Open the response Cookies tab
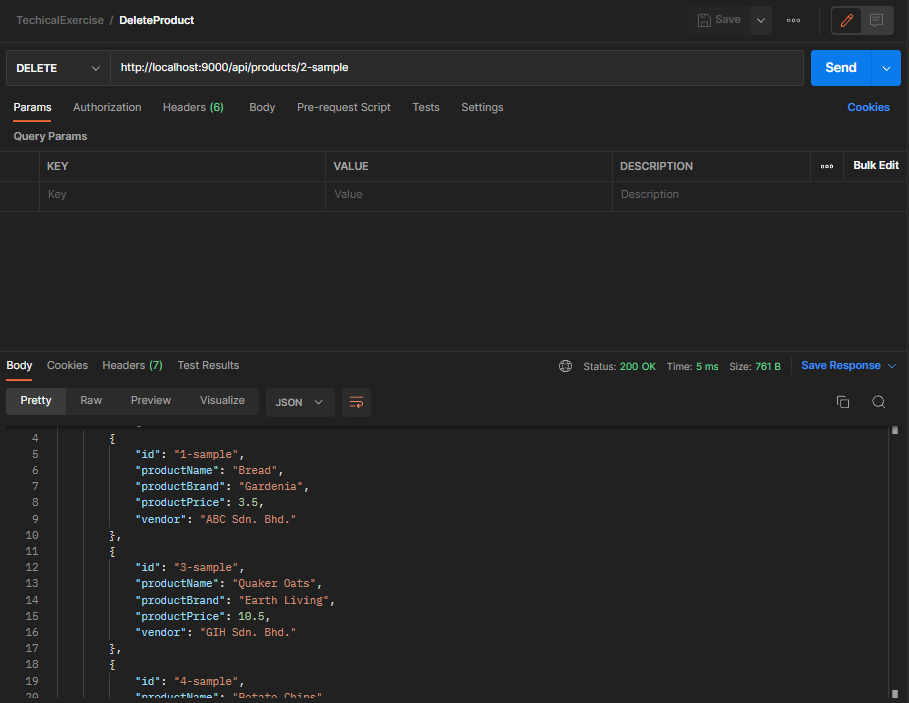909x703 pixels. (67, 365)
